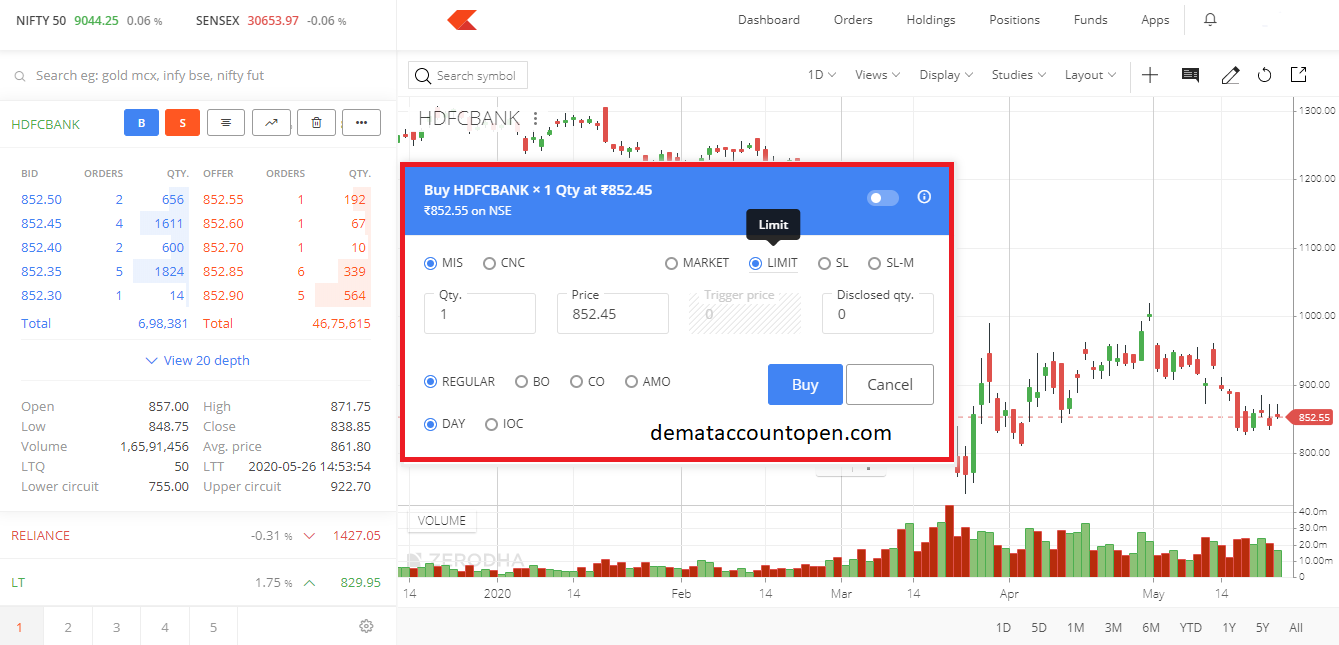Click the Price input field
1339x645 pixels.
click(612, 313)
